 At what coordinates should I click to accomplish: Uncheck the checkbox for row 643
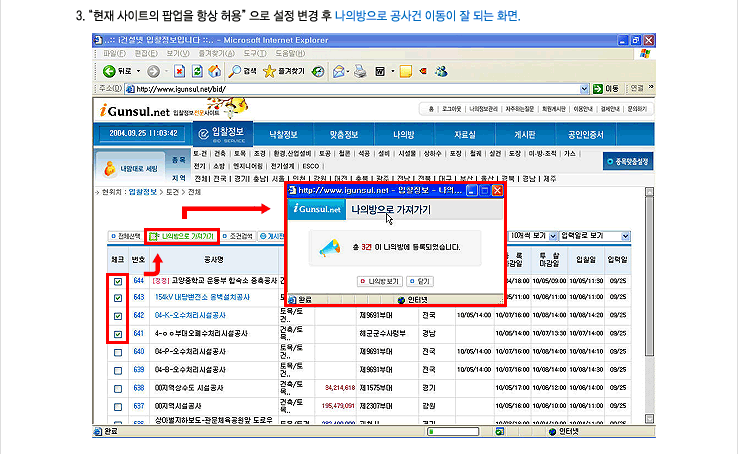click(118, 298)
